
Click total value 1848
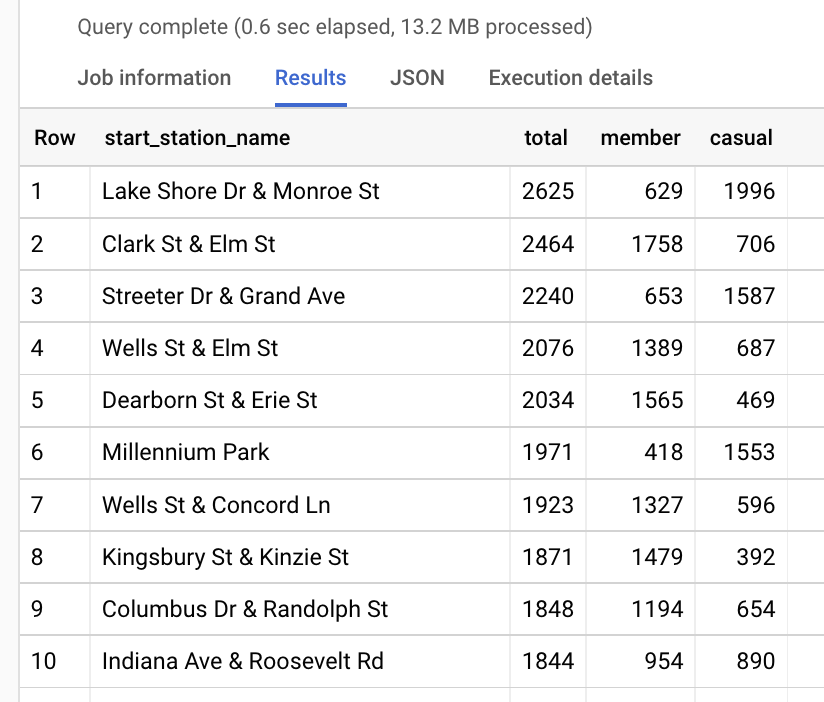548,609
